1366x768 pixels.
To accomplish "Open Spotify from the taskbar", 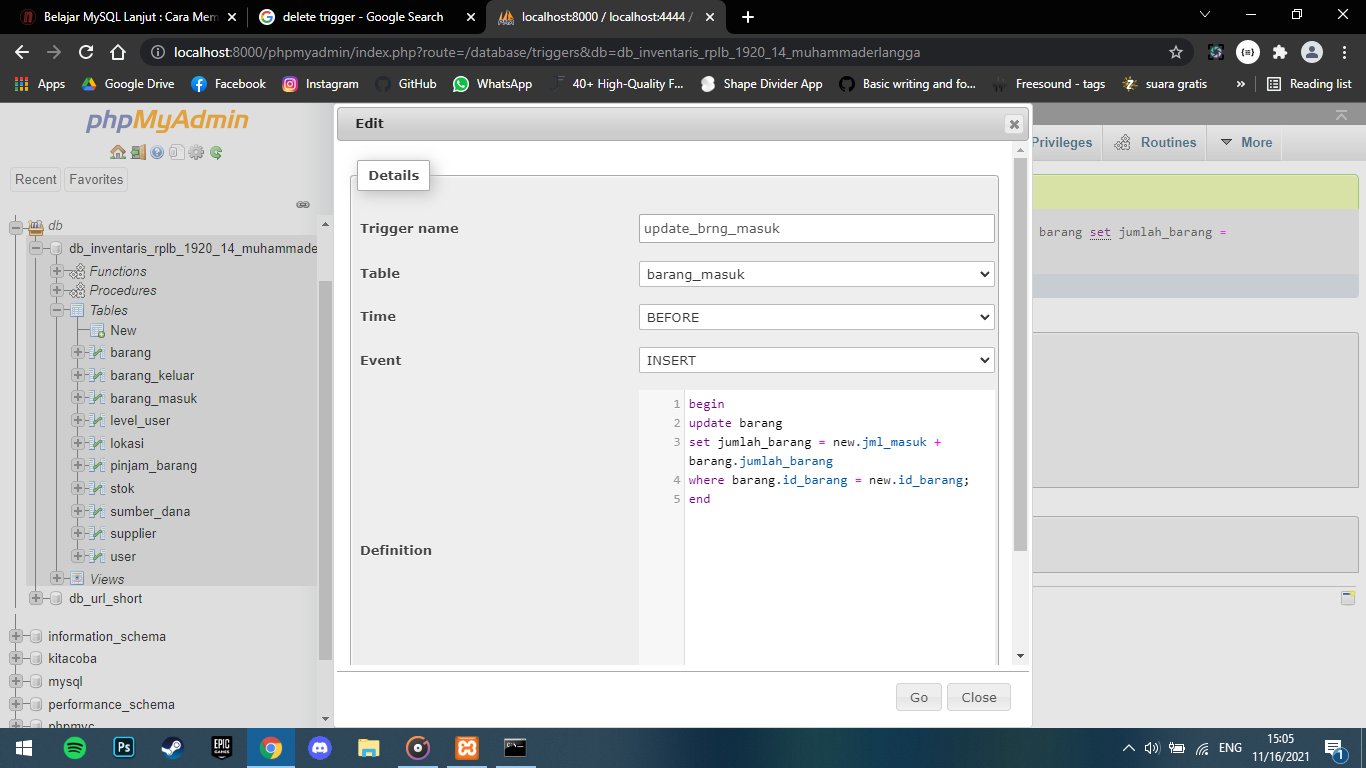I will point(75,747).
